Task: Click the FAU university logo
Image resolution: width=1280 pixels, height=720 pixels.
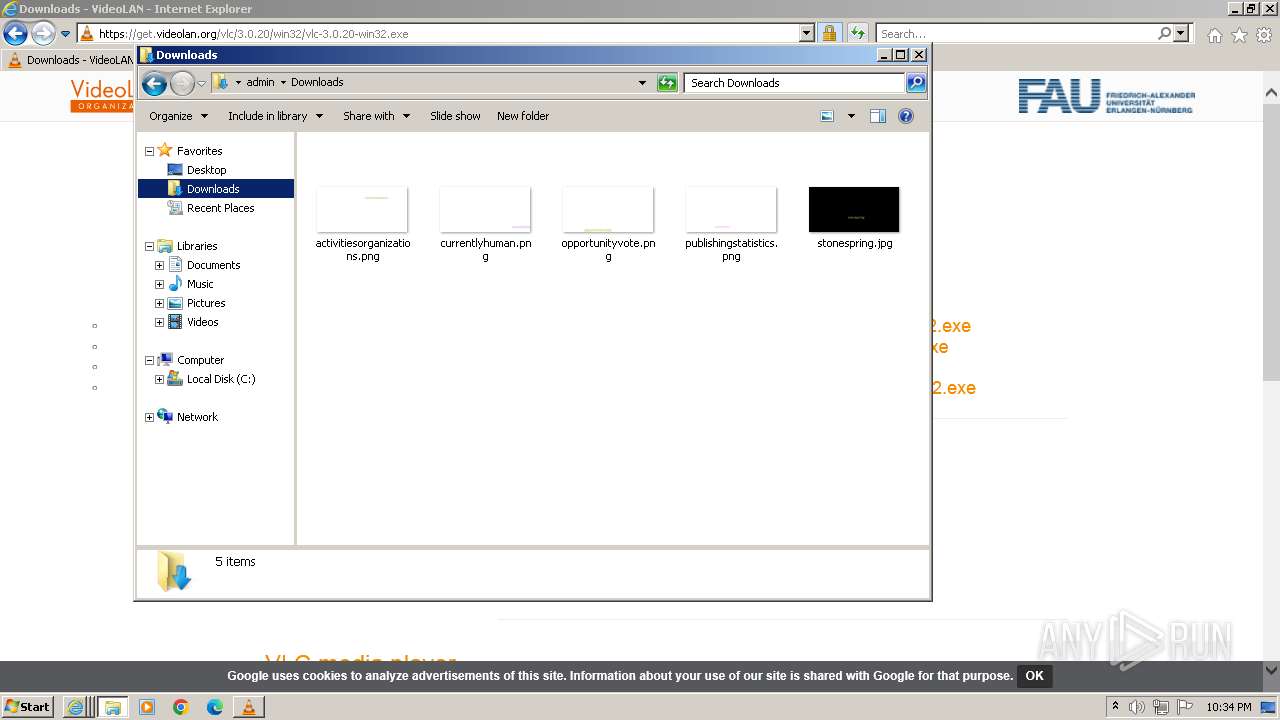Action: (1106, 96)
